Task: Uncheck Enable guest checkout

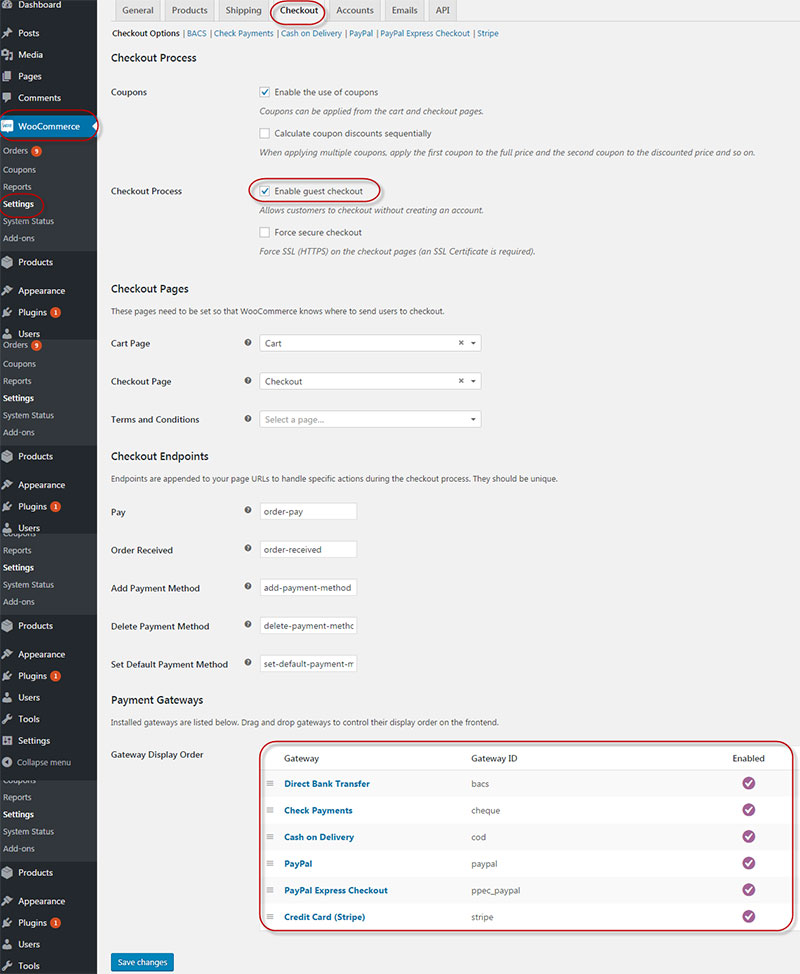Action: (x=266, y=189)
